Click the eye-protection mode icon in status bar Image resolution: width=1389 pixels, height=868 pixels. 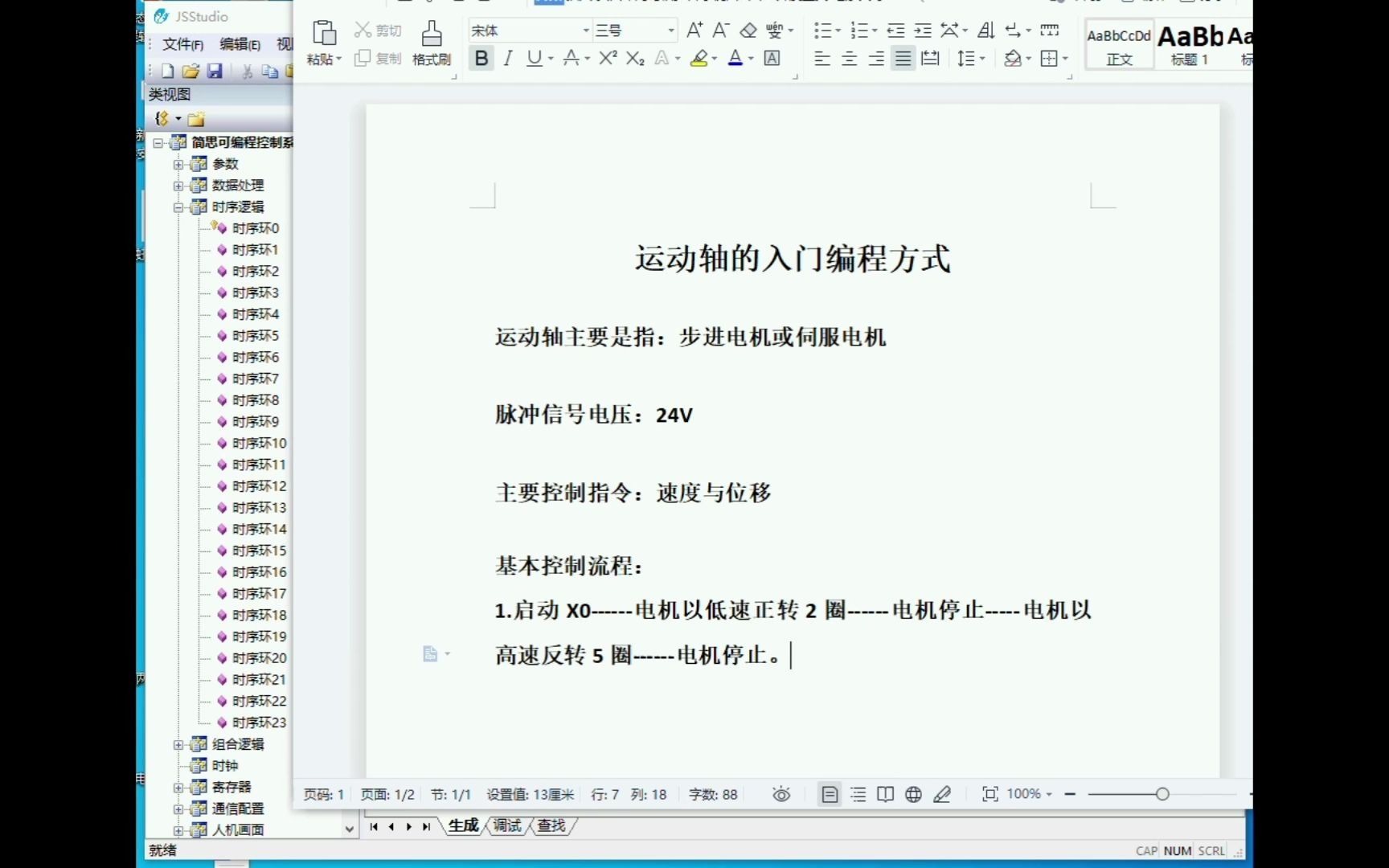[781, 794]
